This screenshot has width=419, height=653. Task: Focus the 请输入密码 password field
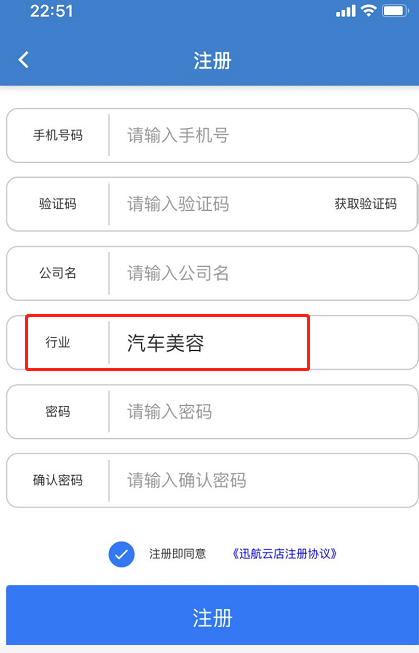point(262,411)
